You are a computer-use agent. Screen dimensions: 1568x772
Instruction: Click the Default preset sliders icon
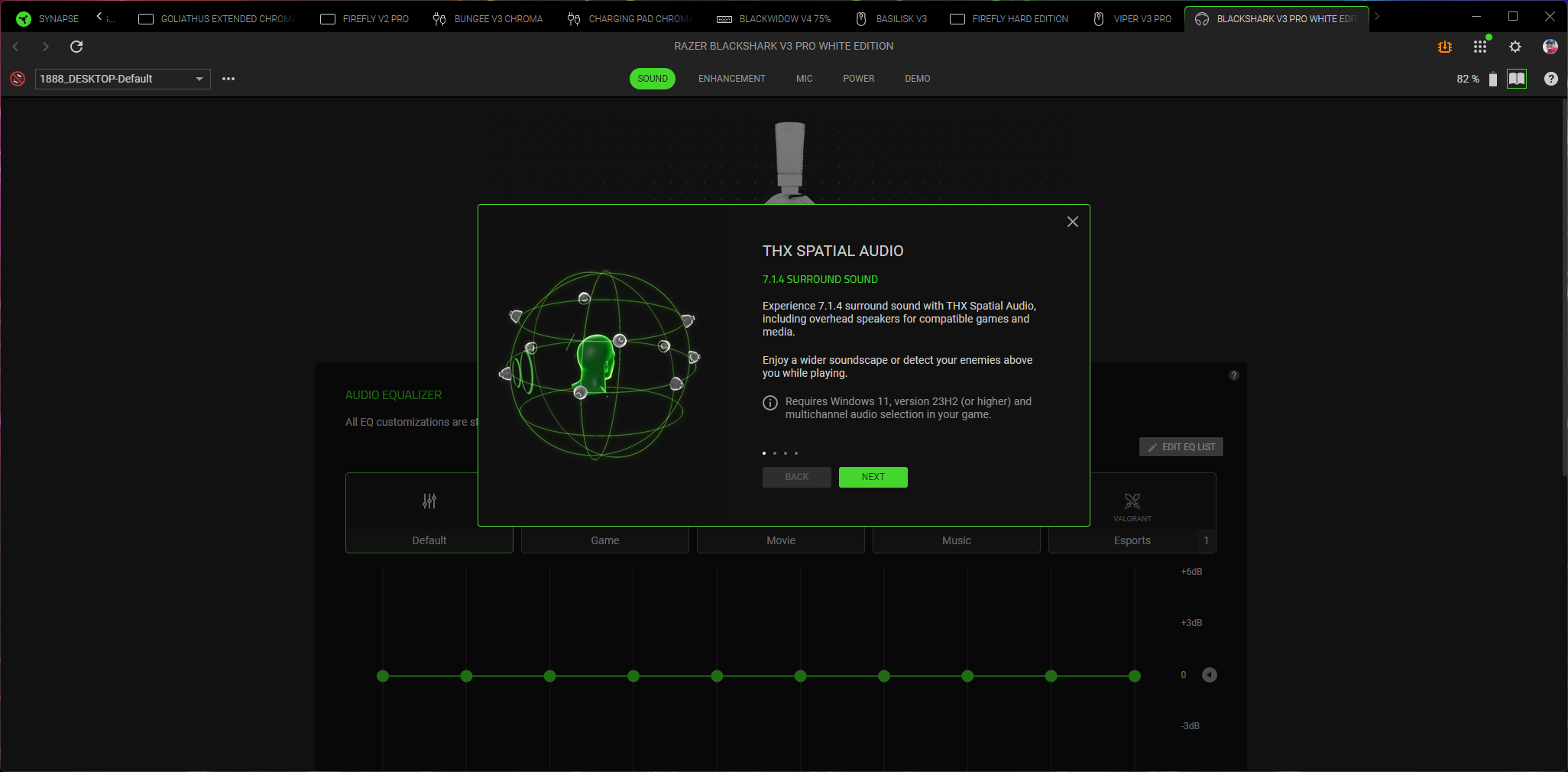click(x=429, y=501)
